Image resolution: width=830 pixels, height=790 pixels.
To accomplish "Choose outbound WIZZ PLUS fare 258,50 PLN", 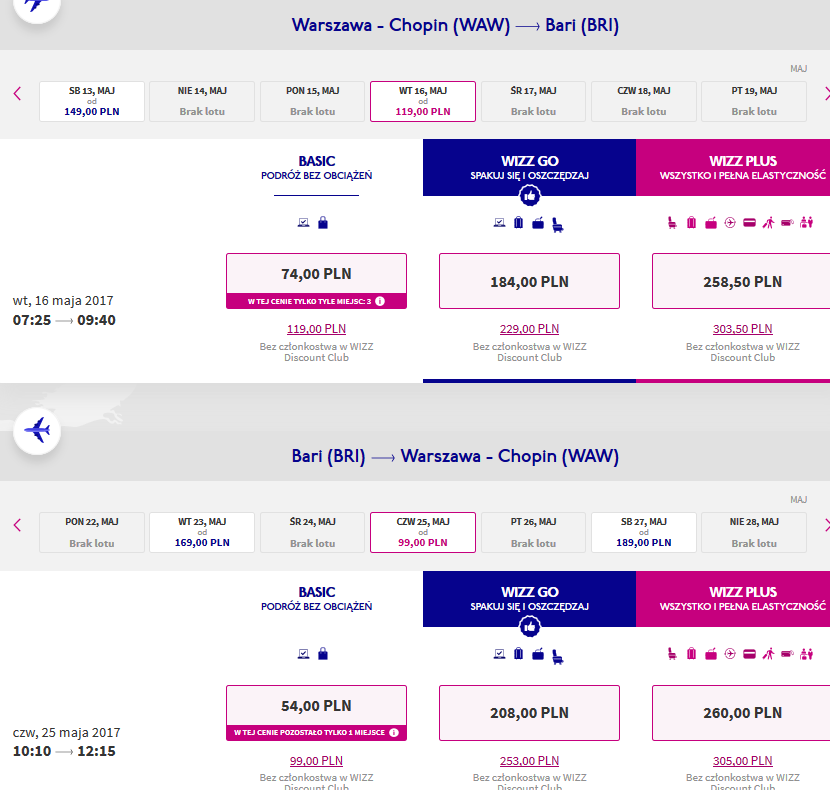I will click(742, 281).
